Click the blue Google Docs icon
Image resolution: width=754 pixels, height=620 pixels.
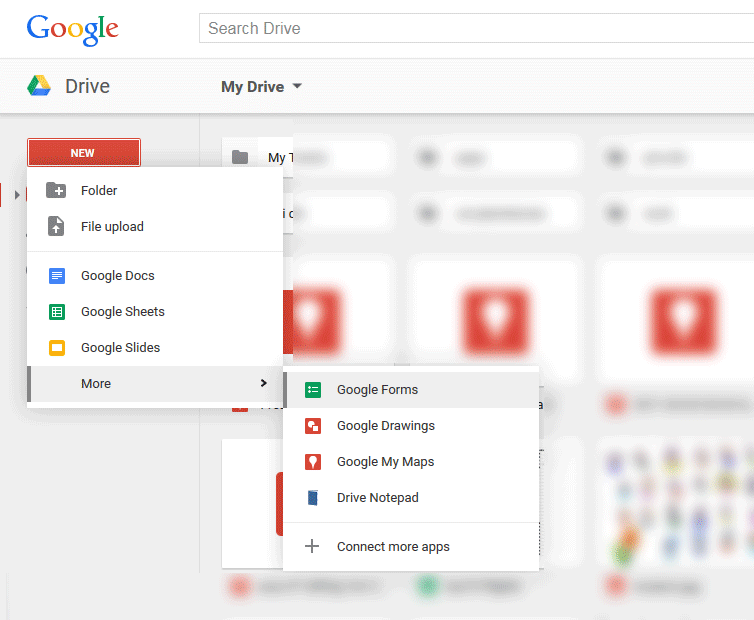[x=57, y=276]
